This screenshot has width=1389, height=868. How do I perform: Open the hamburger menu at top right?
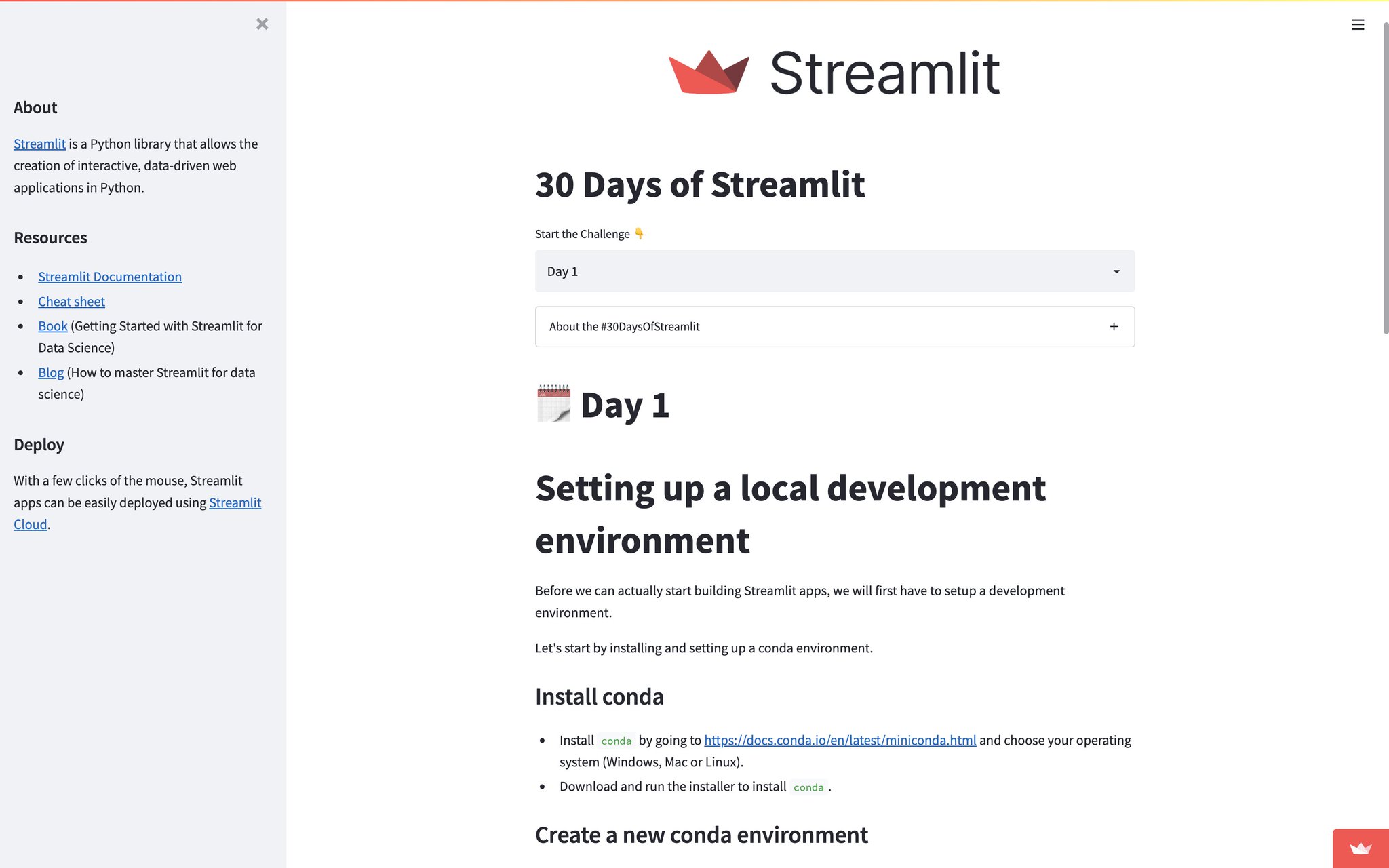(x=1357, y=25)
